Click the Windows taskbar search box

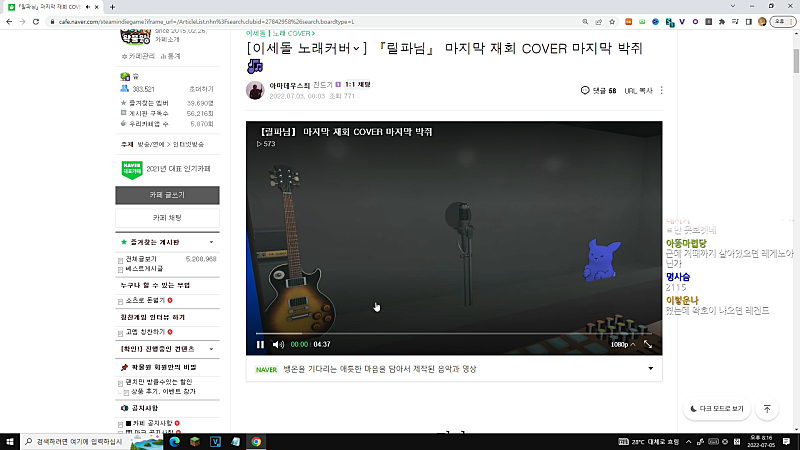tap(76, 442)
